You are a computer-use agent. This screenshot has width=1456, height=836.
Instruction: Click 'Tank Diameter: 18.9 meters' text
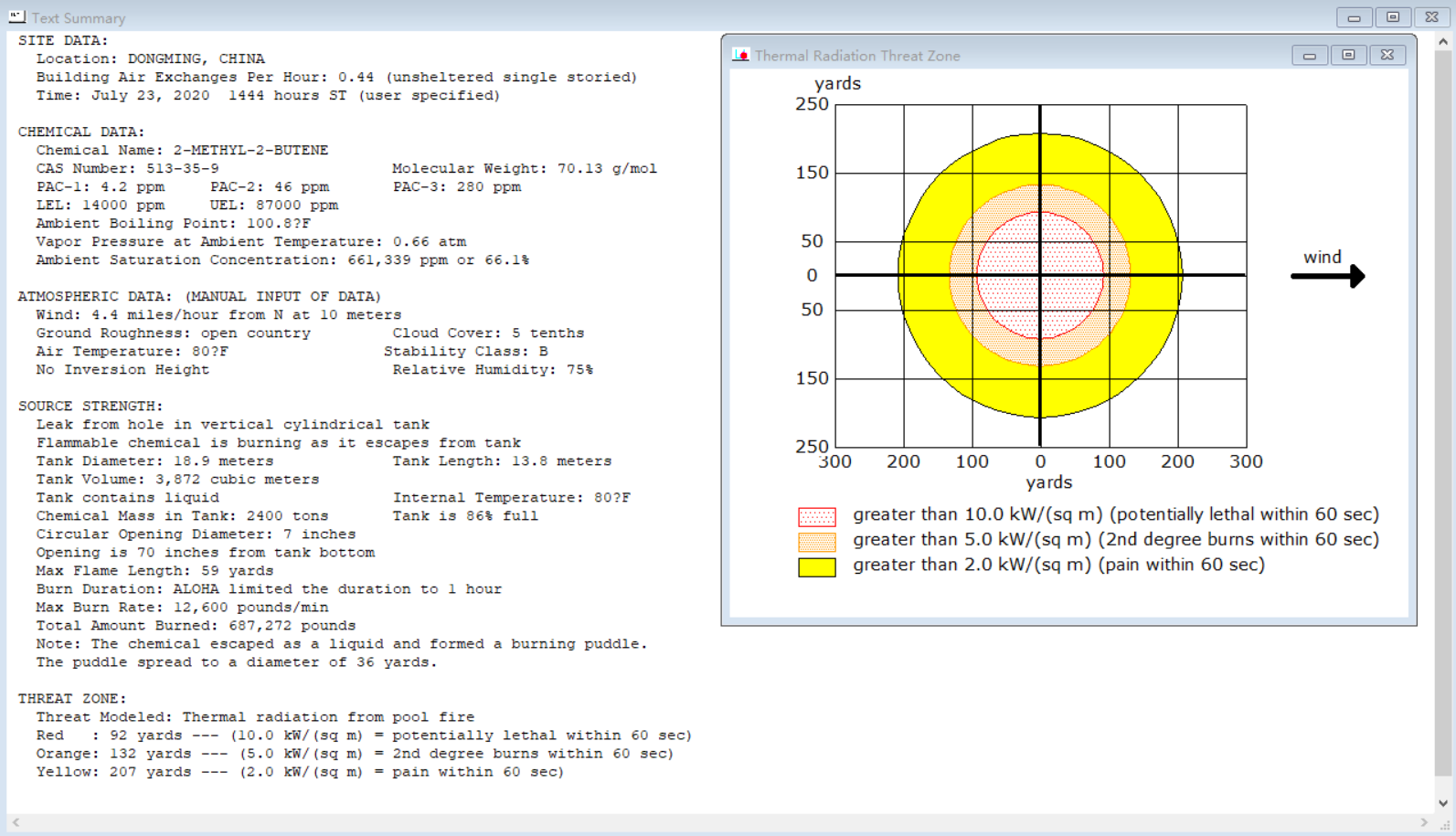click(x=154, y=460)
